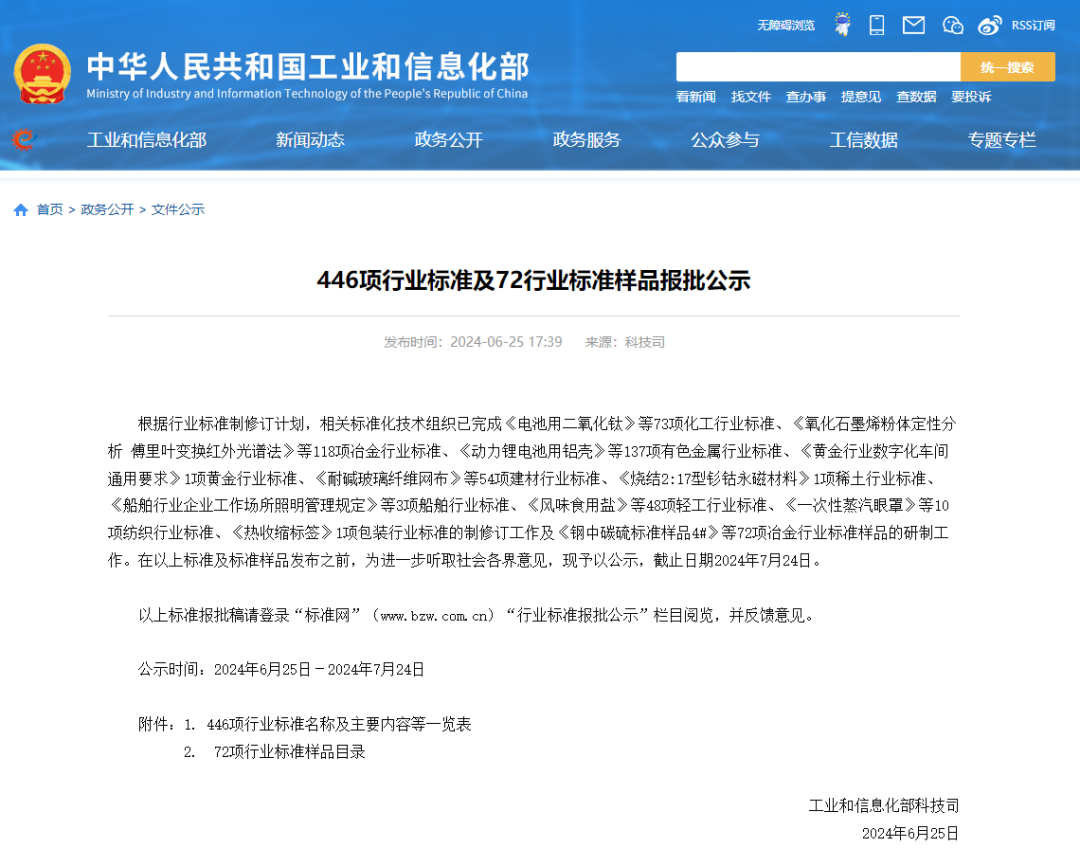Open 工业和信息化部 navigation menu
The height and width of the screenshot is (848, 1080).
[147, 140]
